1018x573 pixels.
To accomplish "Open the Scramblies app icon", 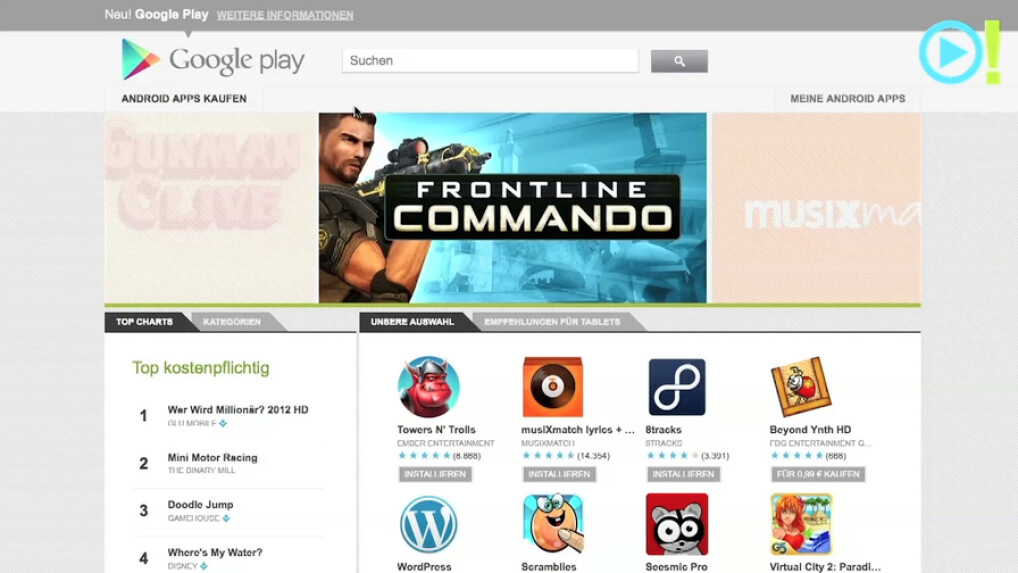I will click(x=552, y=524).
